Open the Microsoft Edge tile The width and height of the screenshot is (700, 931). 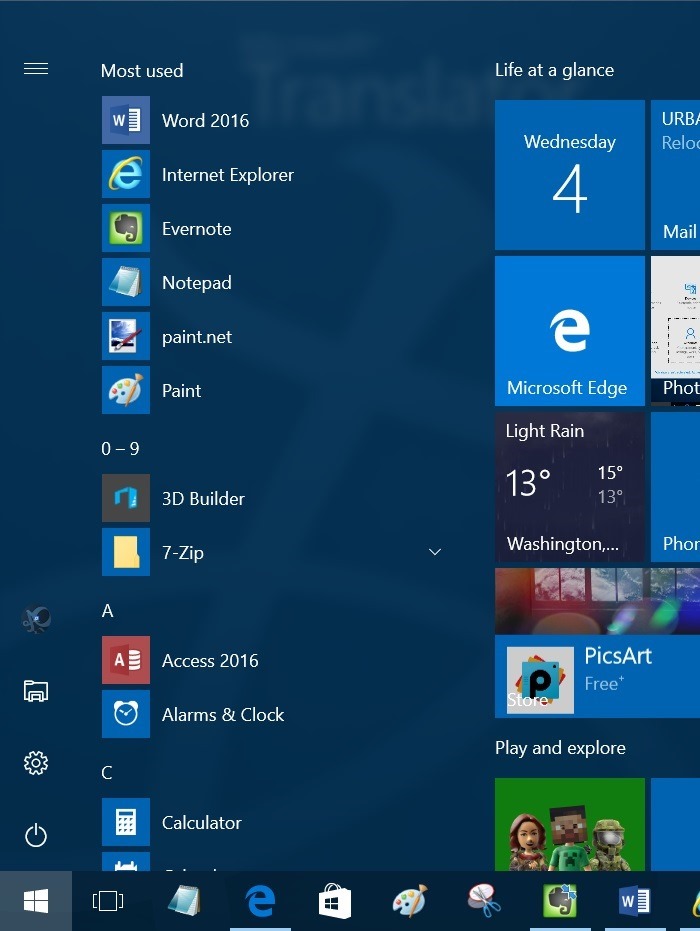coord(570,331)
